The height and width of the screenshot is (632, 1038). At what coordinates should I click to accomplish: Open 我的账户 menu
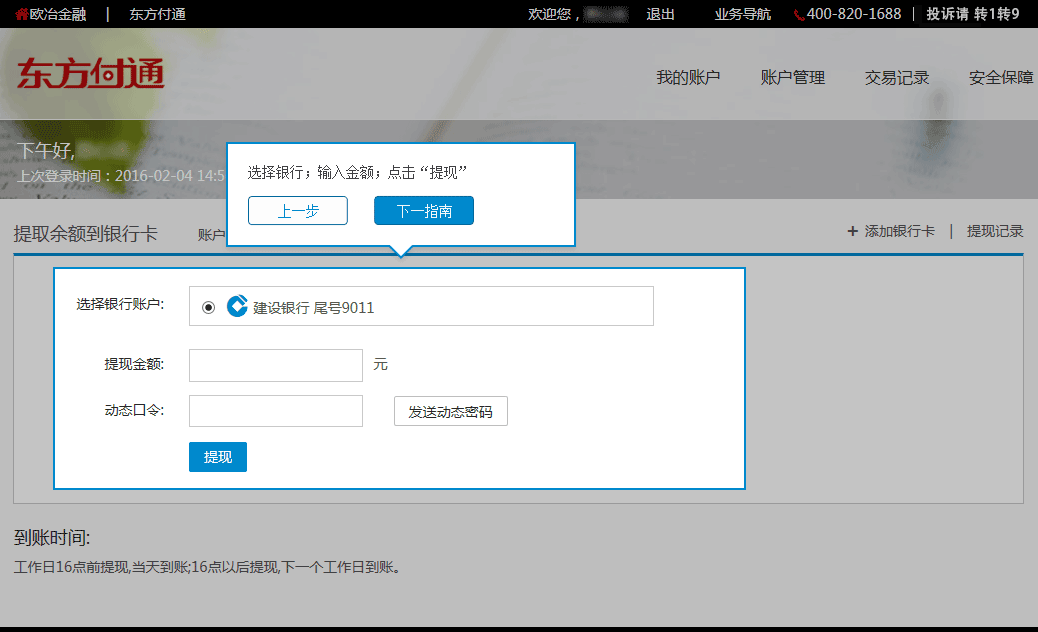click(688, 77)
